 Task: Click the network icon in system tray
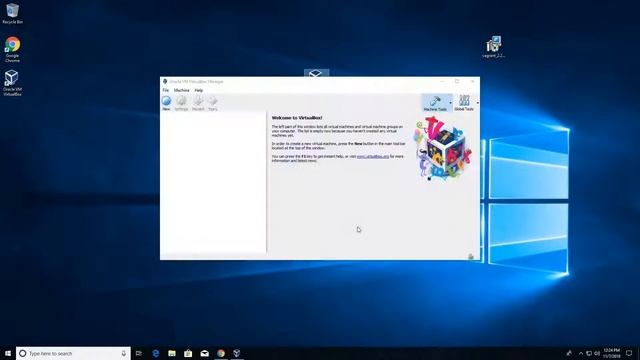589,353
